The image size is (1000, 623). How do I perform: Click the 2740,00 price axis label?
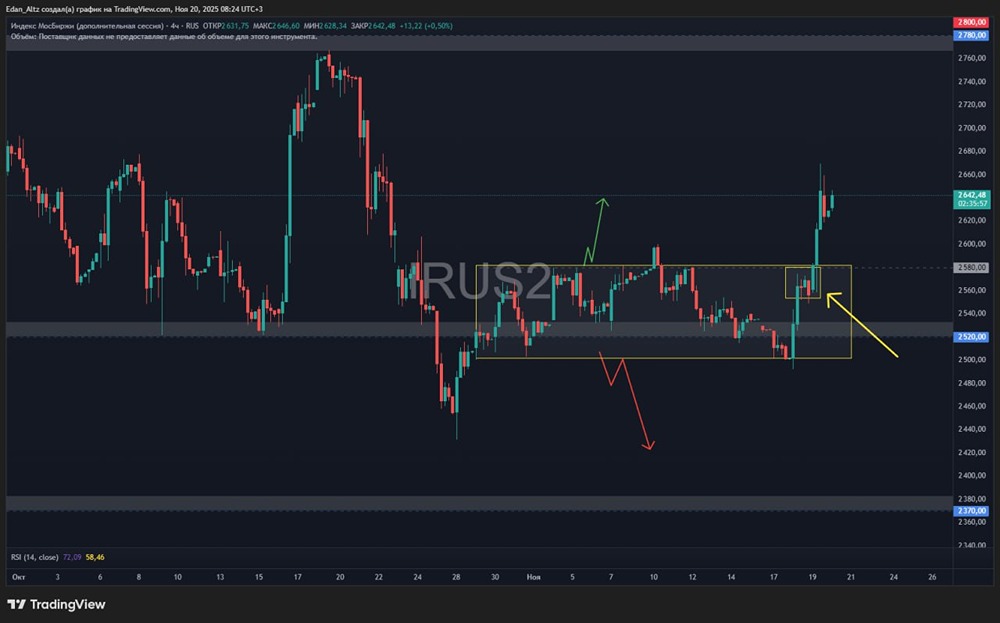(x=972, y=82)
